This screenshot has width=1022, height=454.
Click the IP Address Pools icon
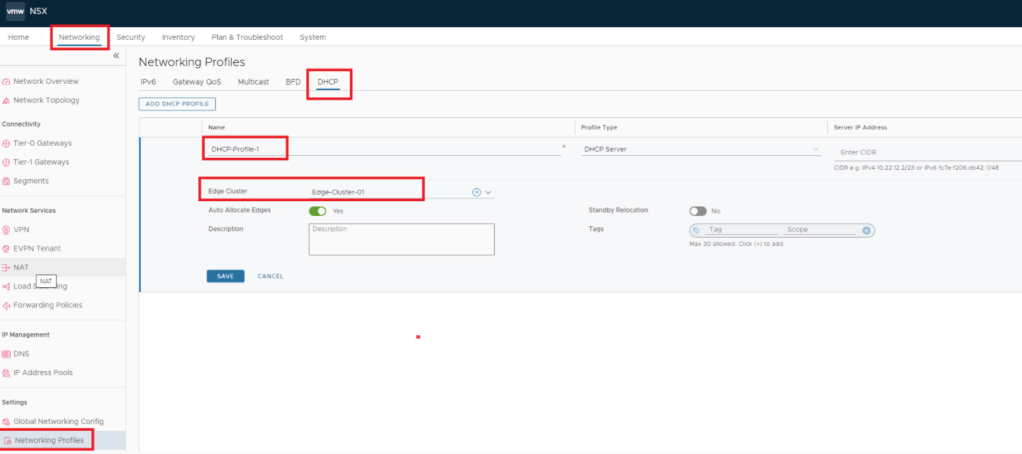[x=7, y=373]
